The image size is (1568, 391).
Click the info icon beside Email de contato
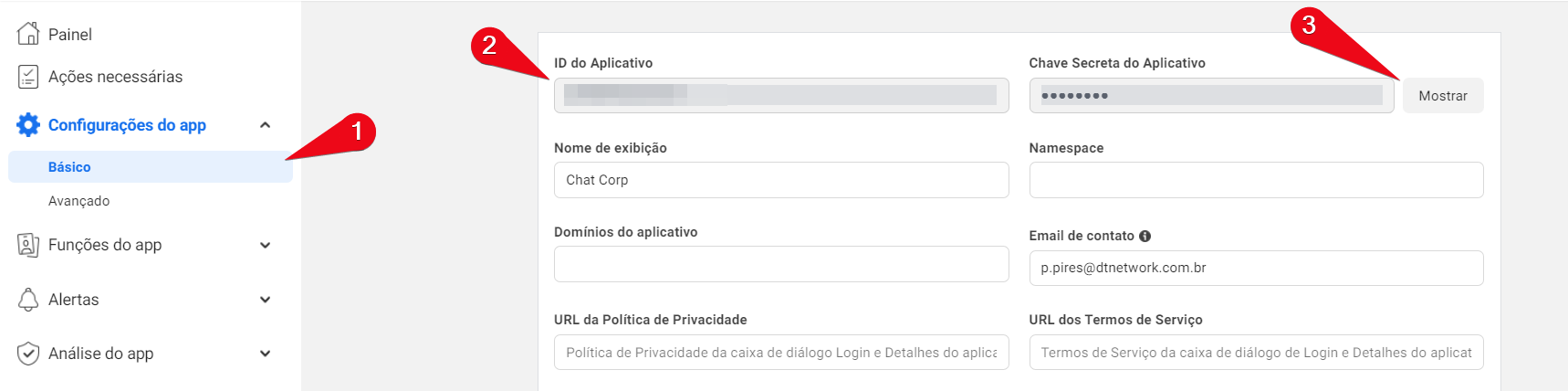[x=1145, y=236]
